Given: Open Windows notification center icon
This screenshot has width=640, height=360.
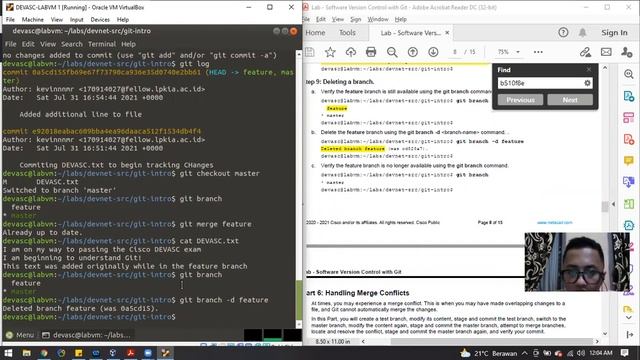Looking at the screenshot, I should coord(624,353).
